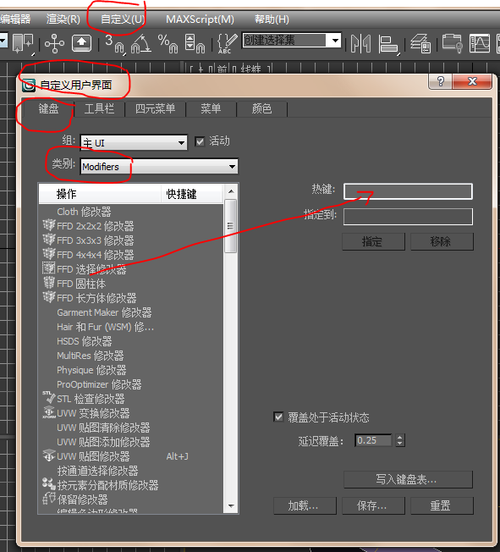500x552 pixels.
Task: Click the mirror tool icon
Action: click(361, 44)
